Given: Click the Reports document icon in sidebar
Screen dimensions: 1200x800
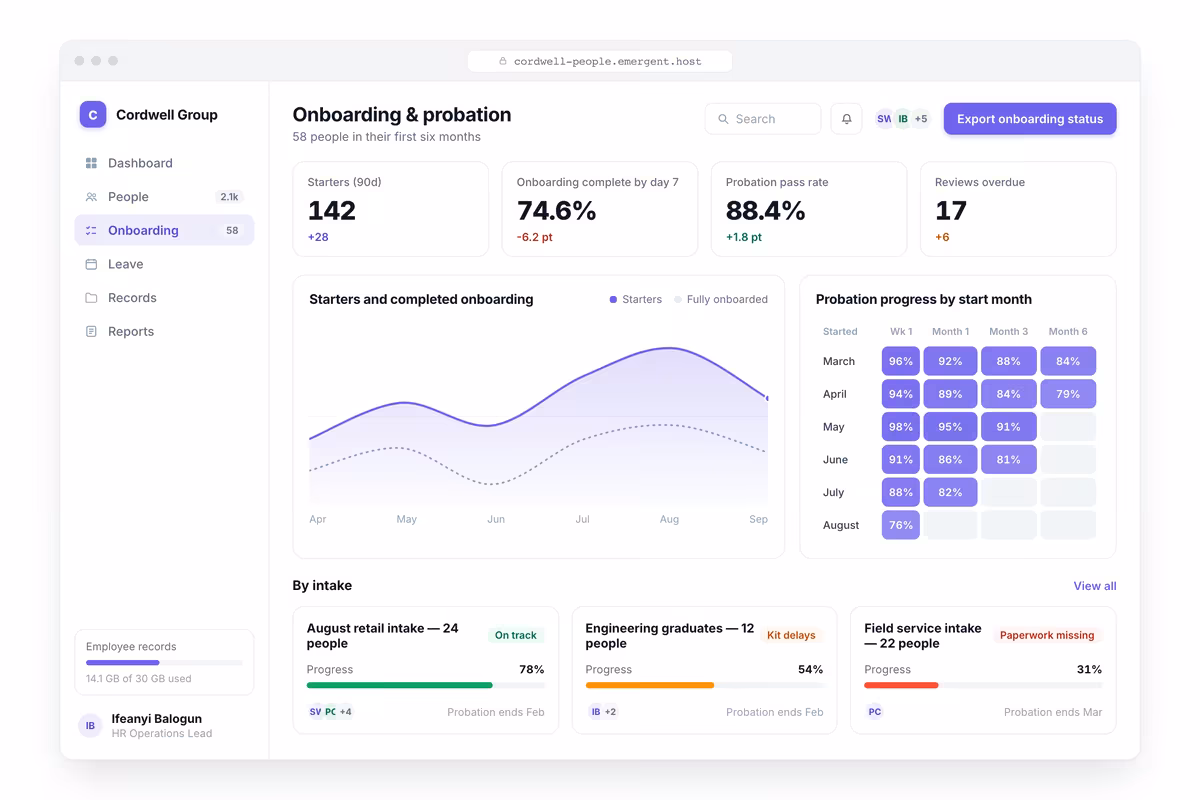Looking at the screenshot, I should click(91, 331).
